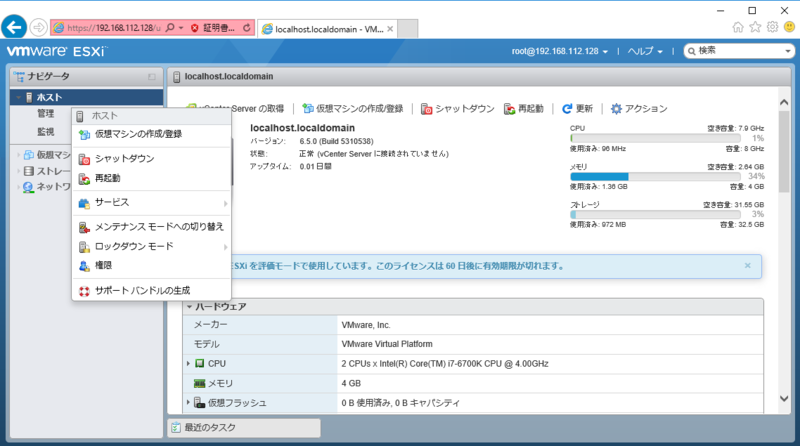Collapse the ナビゲータ panel icon
Viewport: 800px width, 446px height.
tap(152, 77)
